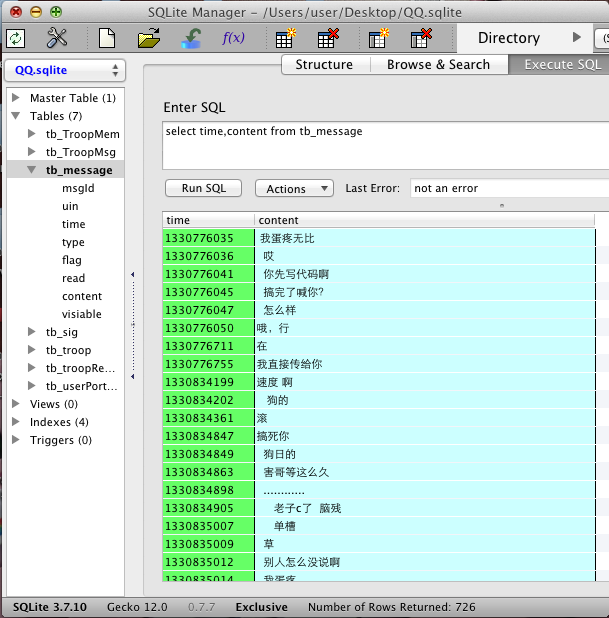
Task: Click the SQLite 3.7.10 status entry
Action: click(x=50, y=607)
